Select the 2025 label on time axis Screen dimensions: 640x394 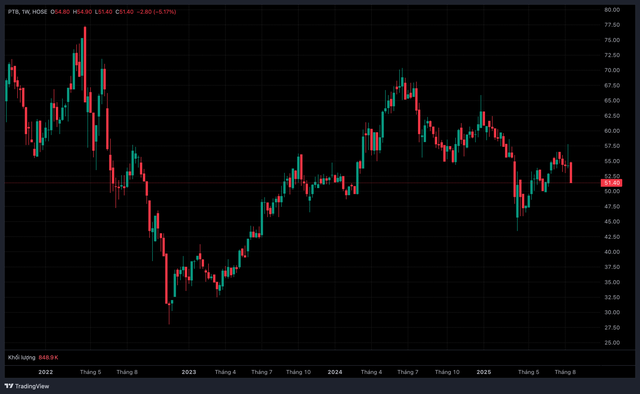tap(484, 372)
